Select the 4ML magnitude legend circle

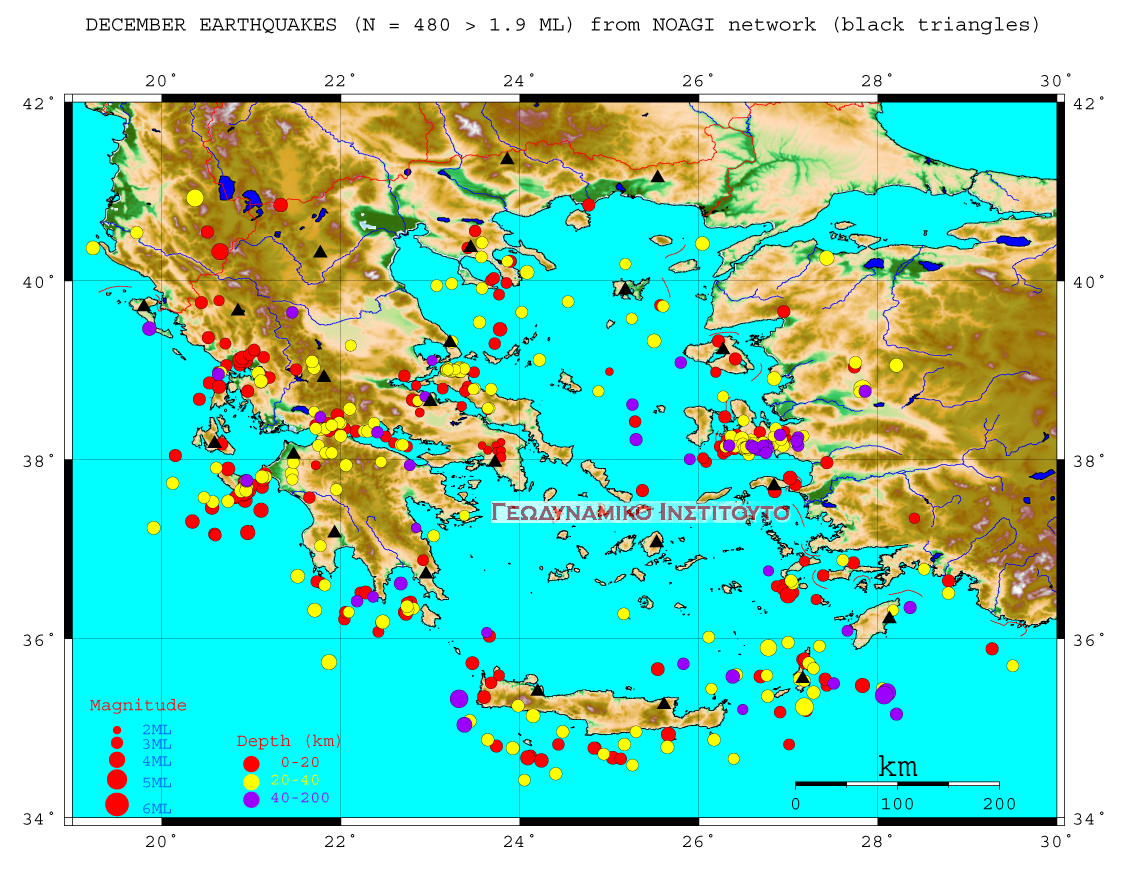(116, 760)
